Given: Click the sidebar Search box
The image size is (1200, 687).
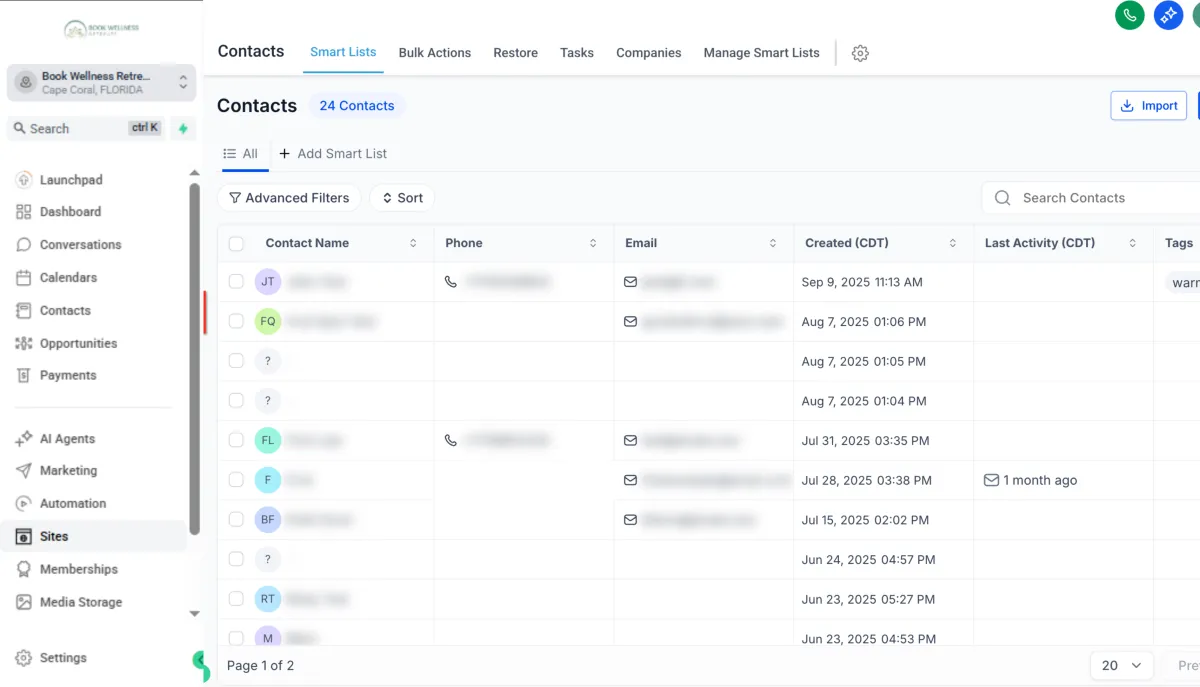Looking at the screenshot, I should pyautogui.click(x=86, y=128).
